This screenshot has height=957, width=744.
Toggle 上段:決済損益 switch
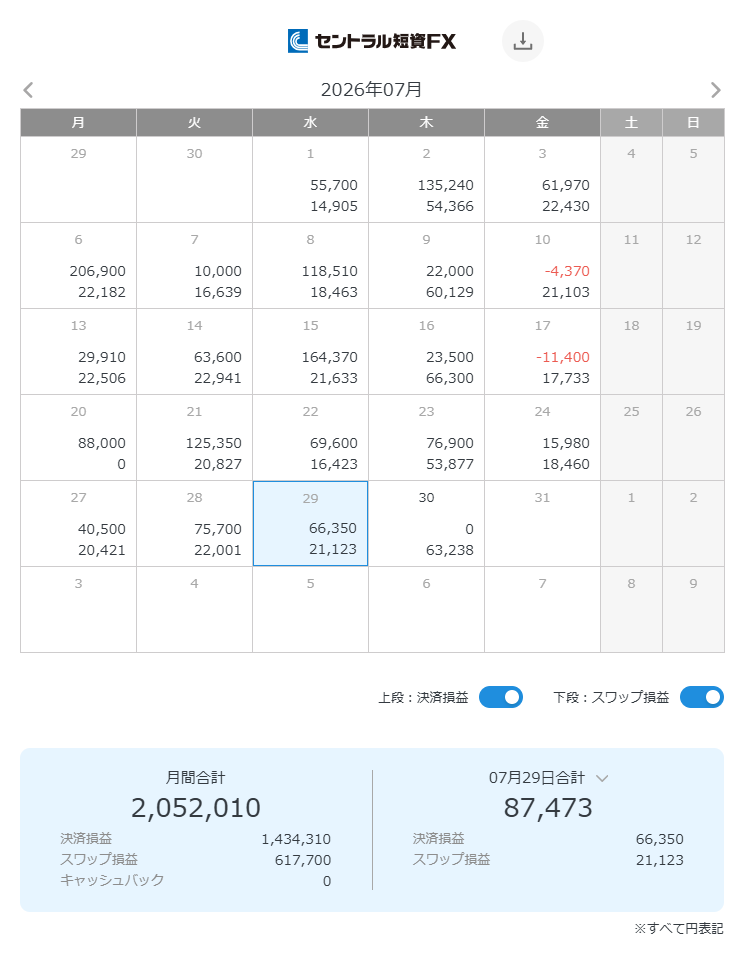coord(500,697)
